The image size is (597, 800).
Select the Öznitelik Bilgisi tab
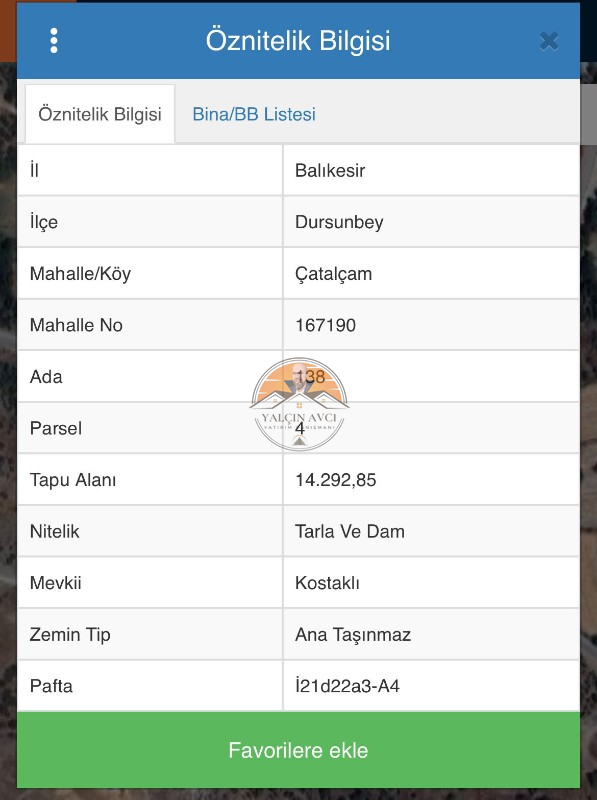[100, 114]
